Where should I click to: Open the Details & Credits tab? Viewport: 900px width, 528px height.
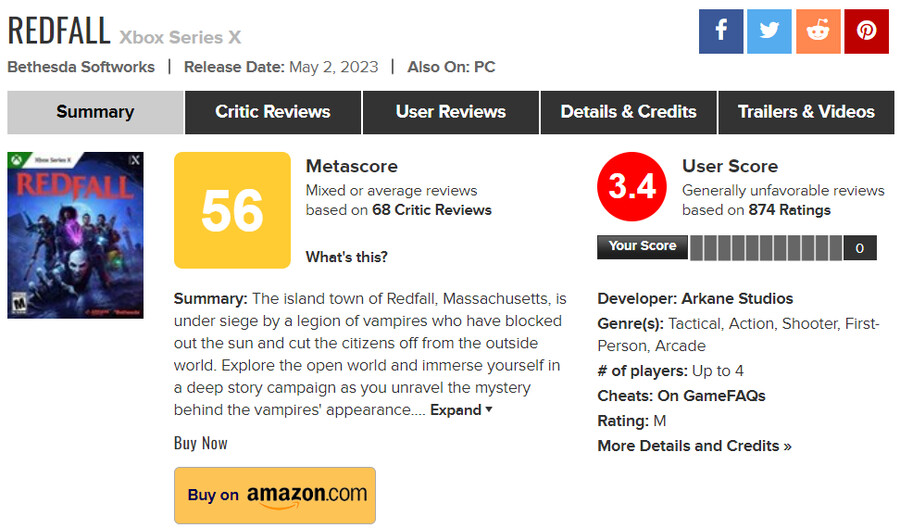(629, 112)
